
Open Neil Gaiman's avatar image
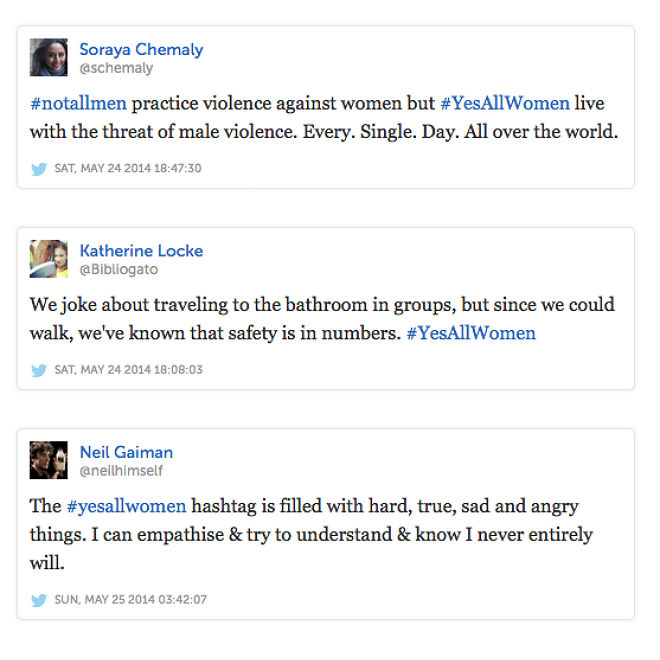click(48, 460)
